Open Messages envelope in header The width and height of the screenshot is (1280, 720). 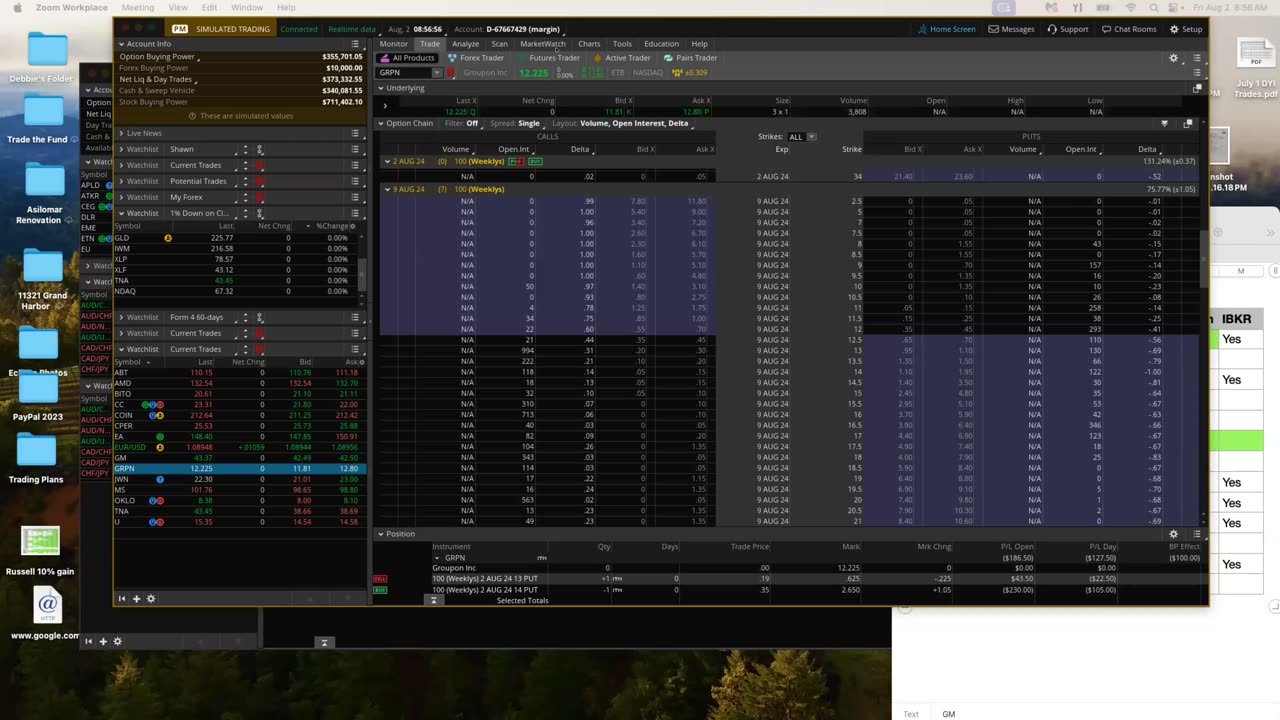[1011, 29]
